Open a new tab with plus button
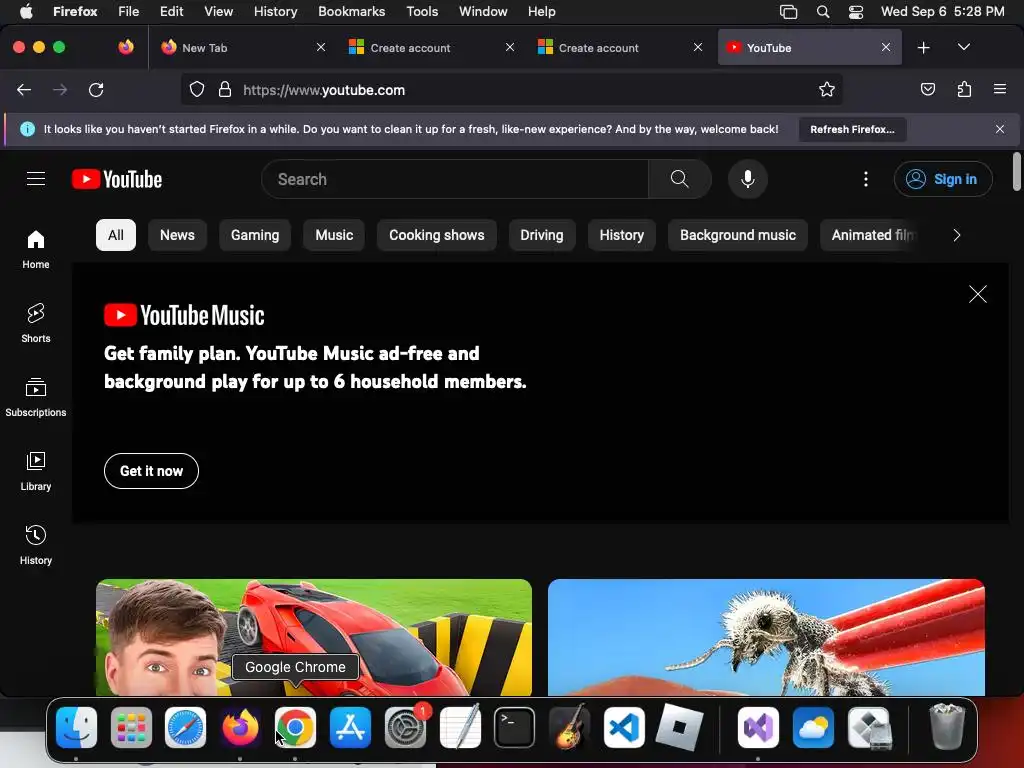The height and width of the screenshot is (768, 1024). click(x=923, y=48)
